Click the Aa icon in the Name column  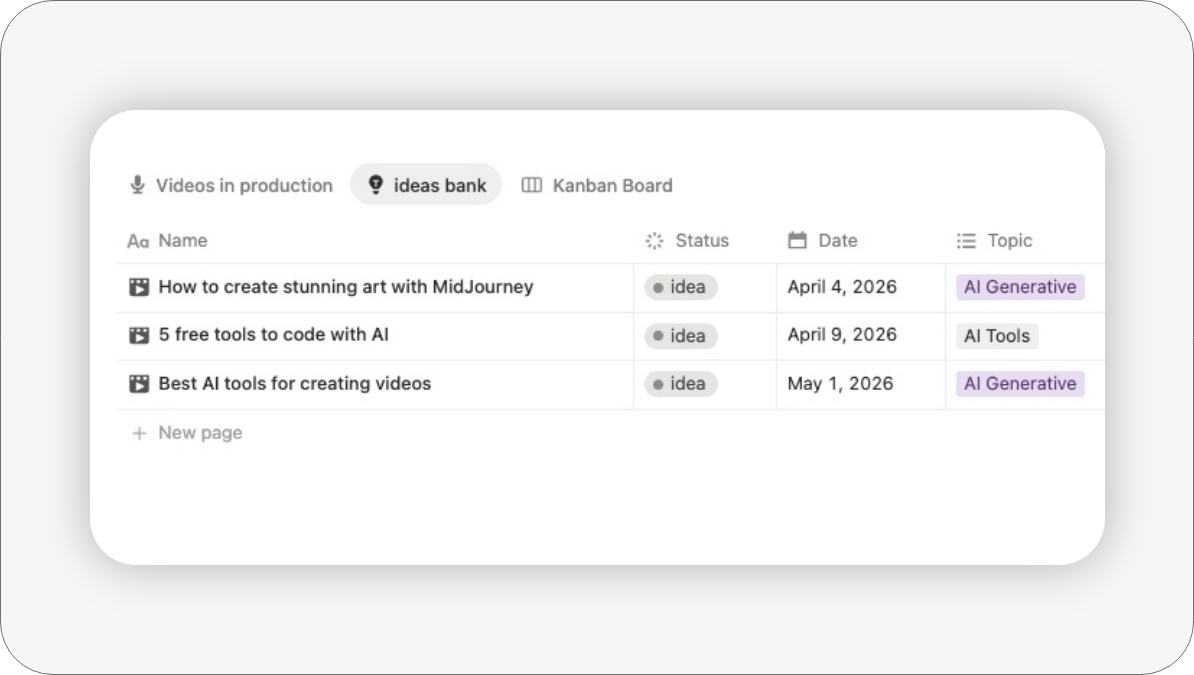139,240
